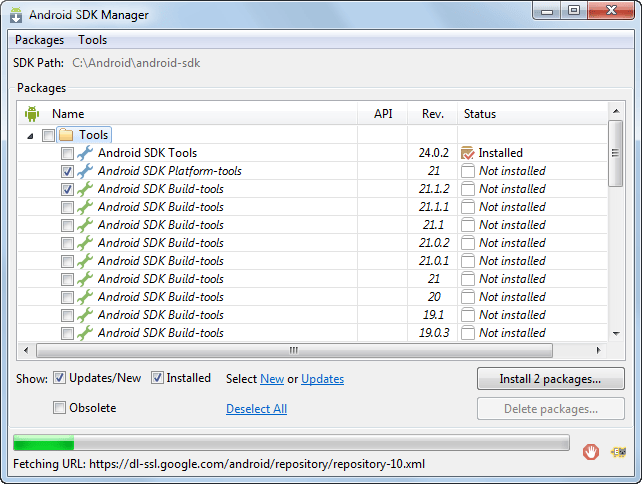Click the New selection link
Image resolution: width=642 pixels, height=484 pixels.
click(x=272, y=379)
